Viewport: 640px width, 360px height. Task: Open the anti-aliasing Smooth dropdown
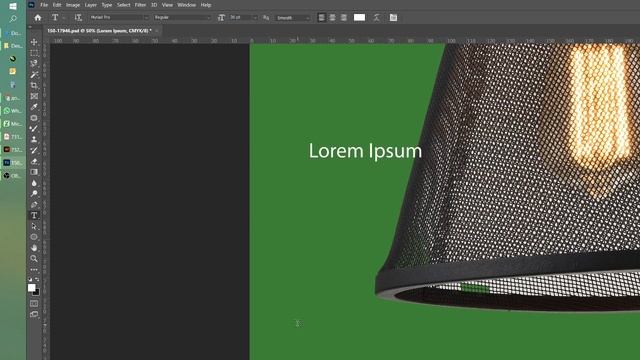tap(293, 18)
